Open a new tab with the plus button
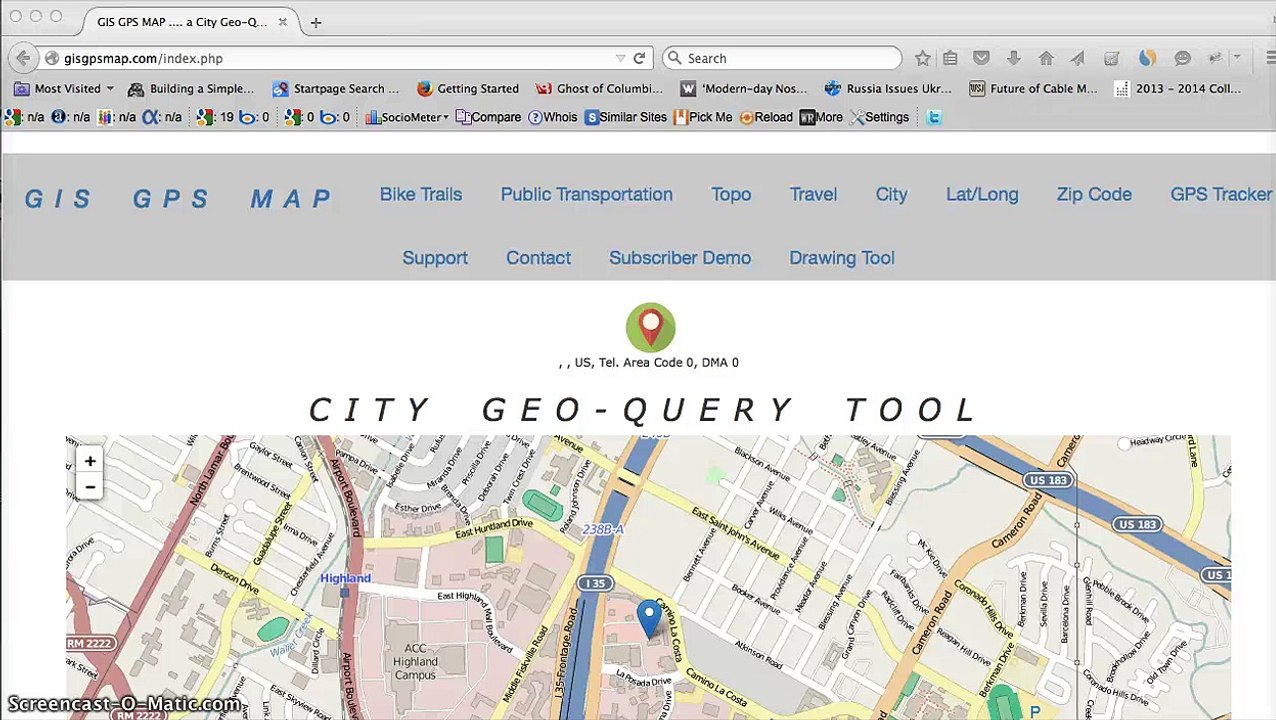Viewport: 1276px width, 720px height. click(x=316, y=22)
